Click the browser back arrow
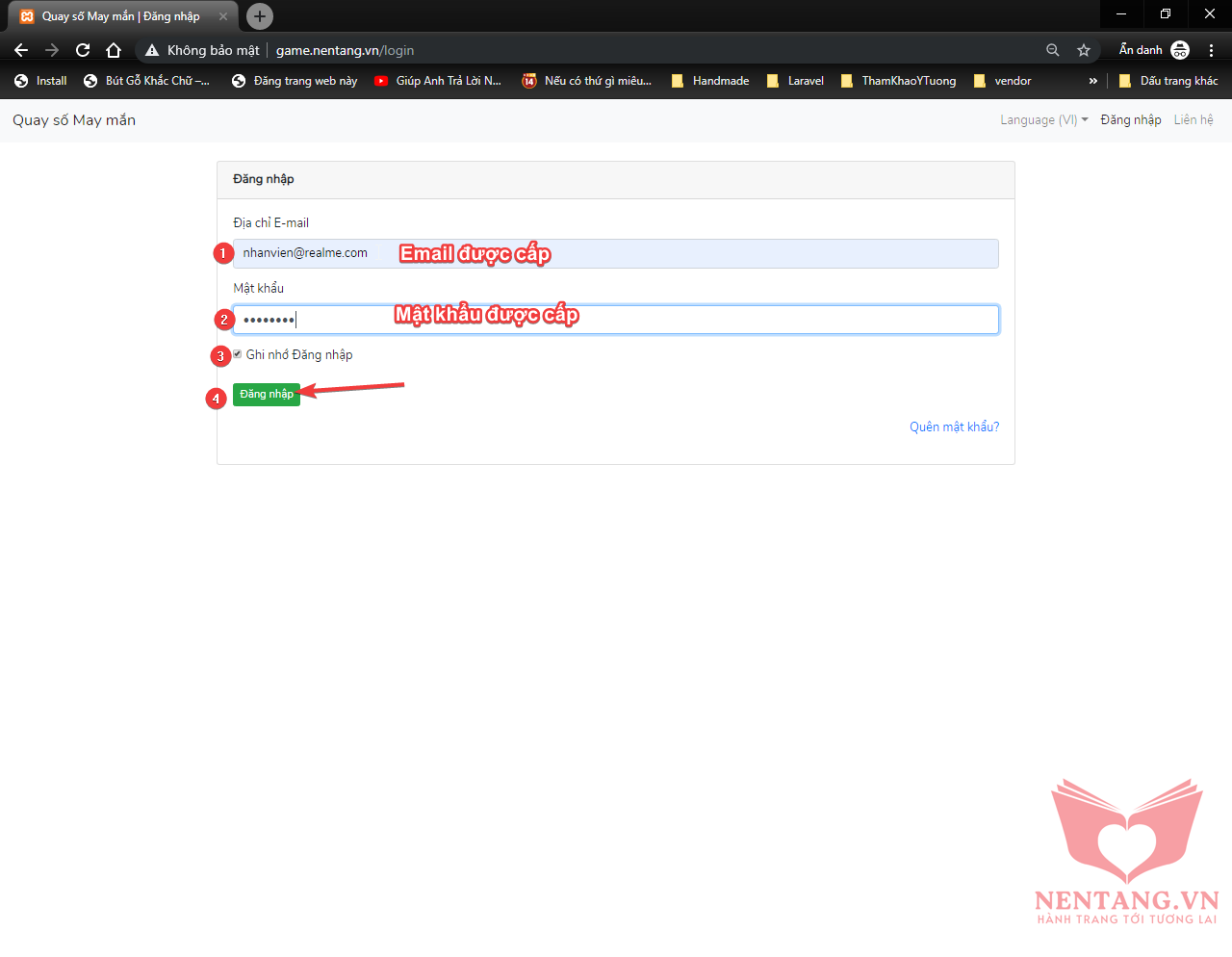Screen dimensions: 1232x957 [x=21, y=50]
